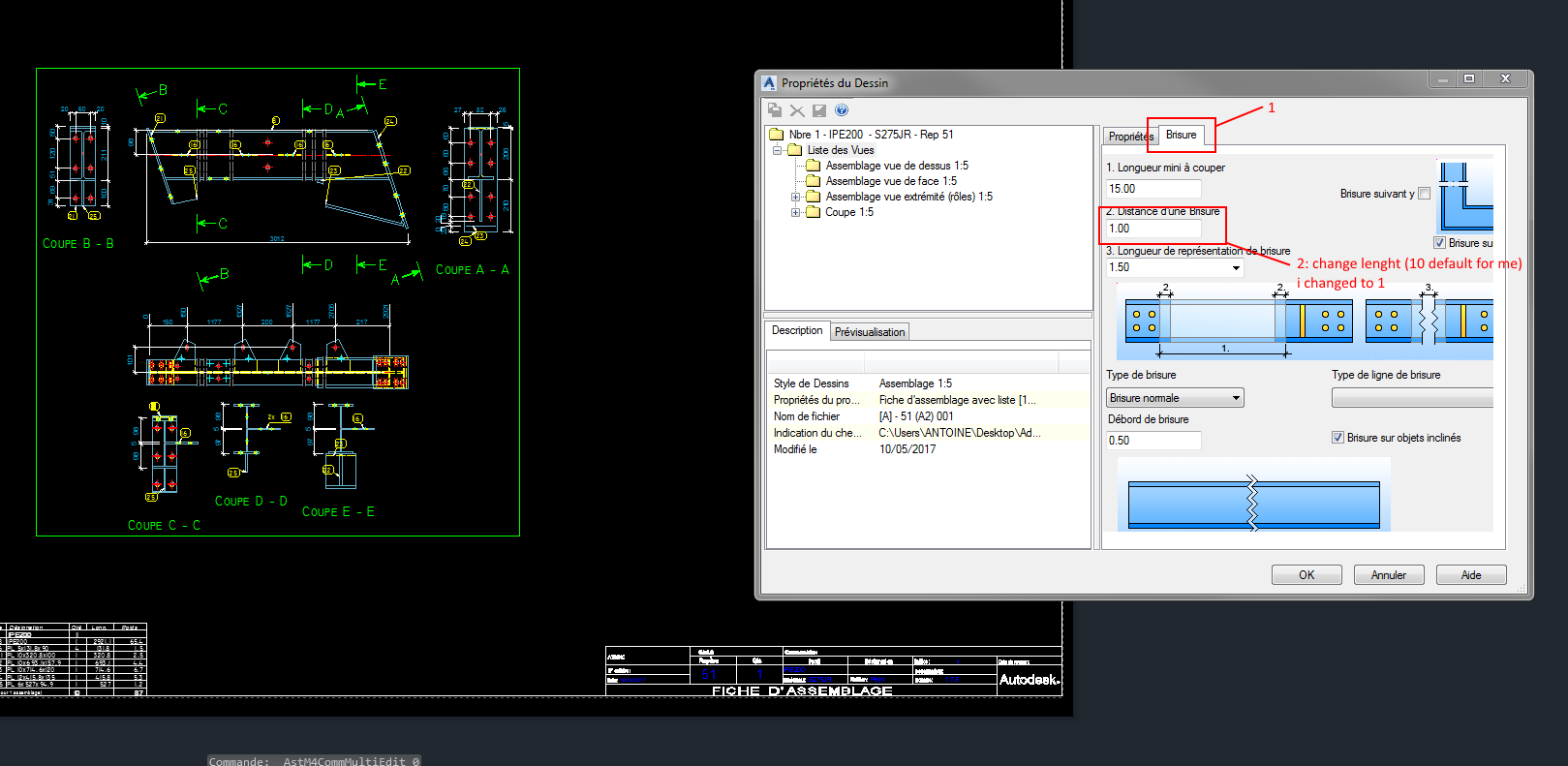Enable the Brisure suivant y checkbox
Image resolution: width=1568 pixels, height=766 pixels.
pos(1424,194)
